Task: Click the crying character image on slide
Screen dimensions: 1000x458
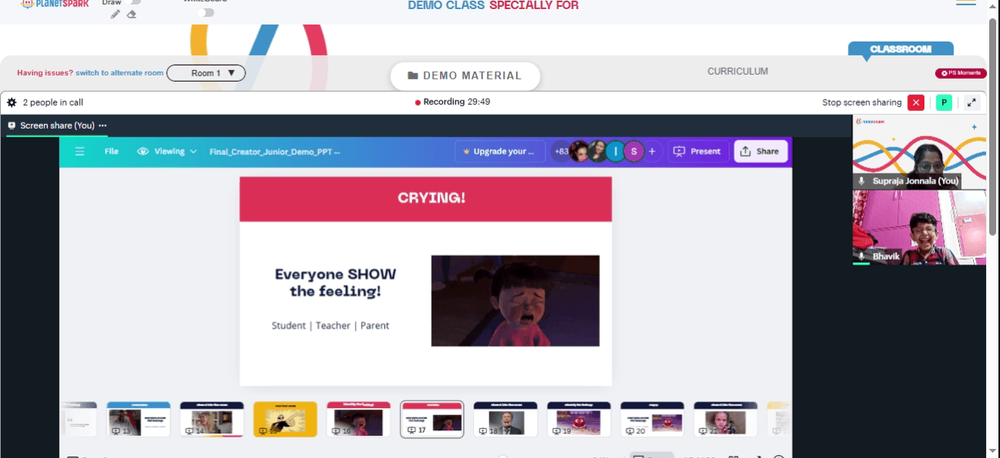Action: tap(515, 301)
